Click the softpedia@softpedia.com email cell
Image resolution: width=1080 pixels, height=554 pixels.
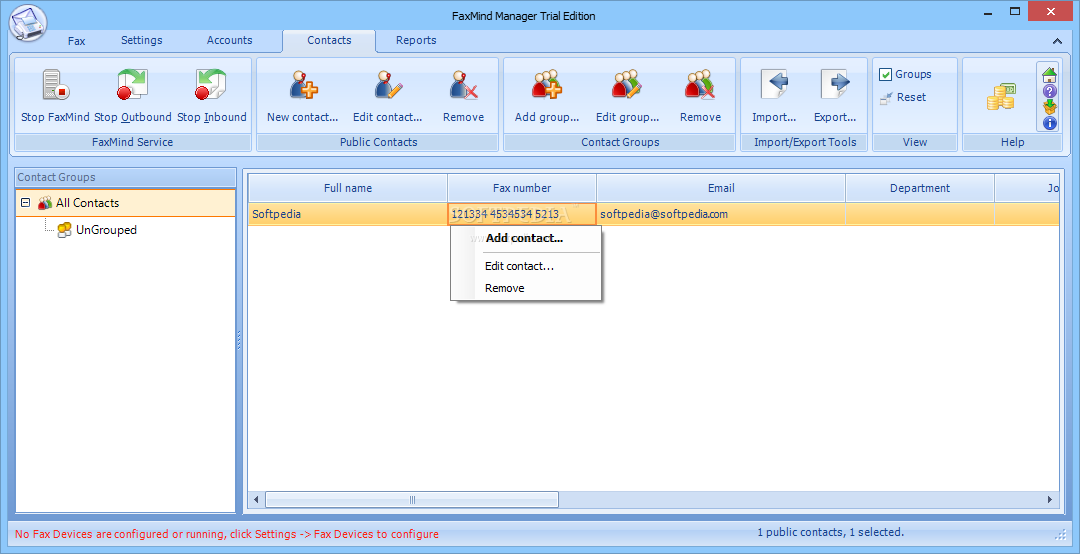coord(721,214)
